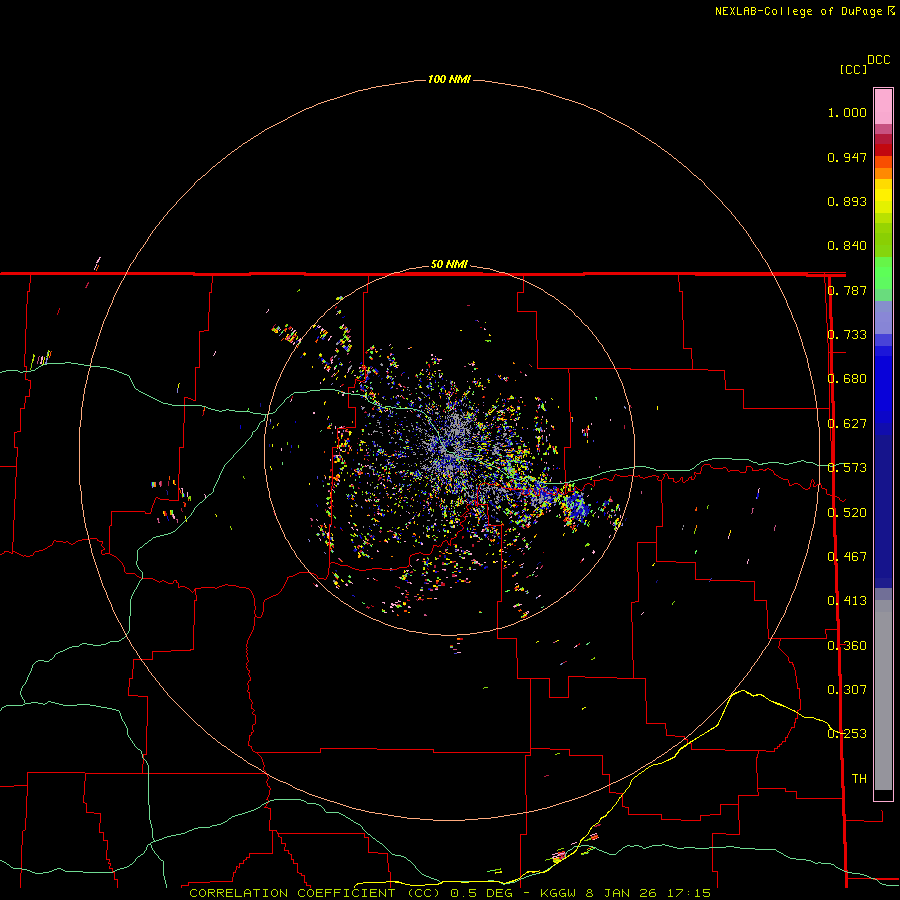Click the 0.360 value on color scale
Screen dimensions: 900x900
coord(847,646)
